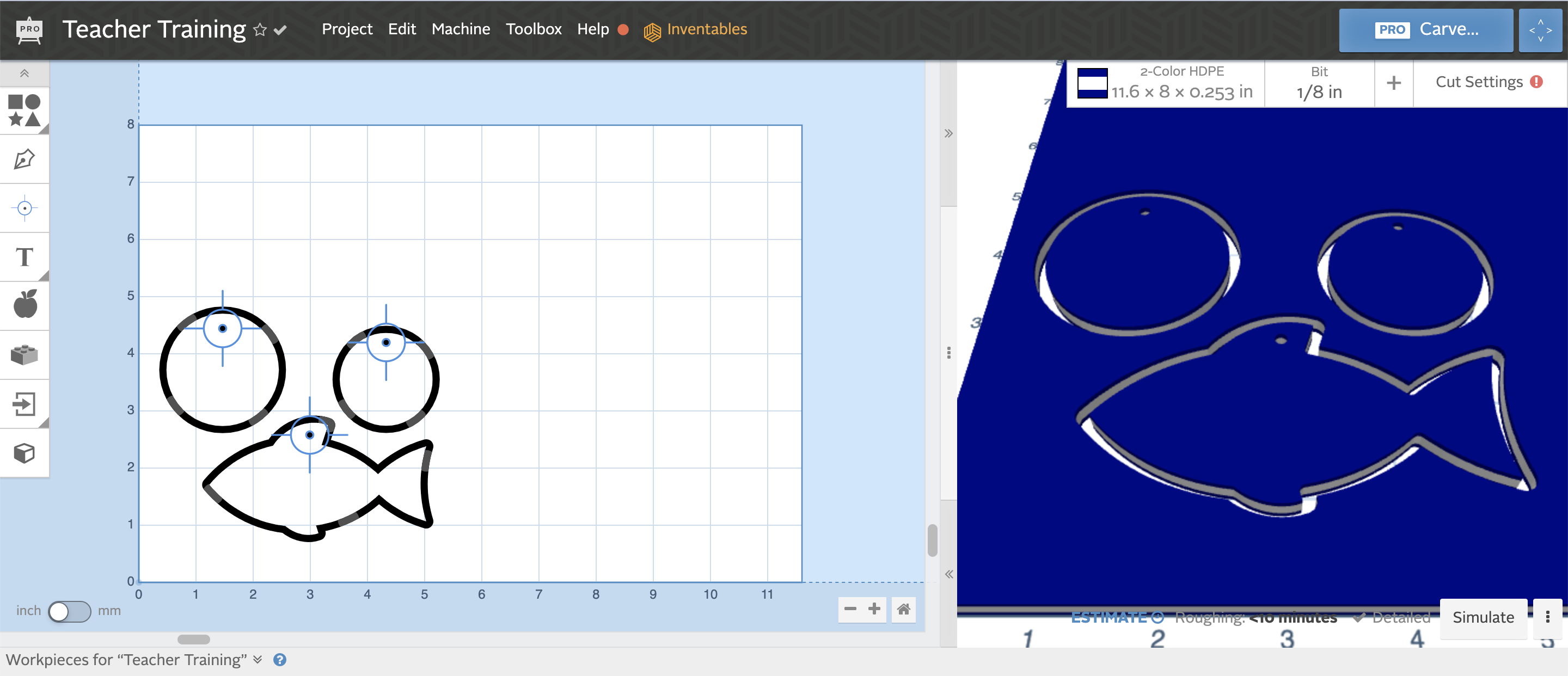The image size is (1568, 676).
Task: Toggle the Help notification dot
Action: pos(622,29)
